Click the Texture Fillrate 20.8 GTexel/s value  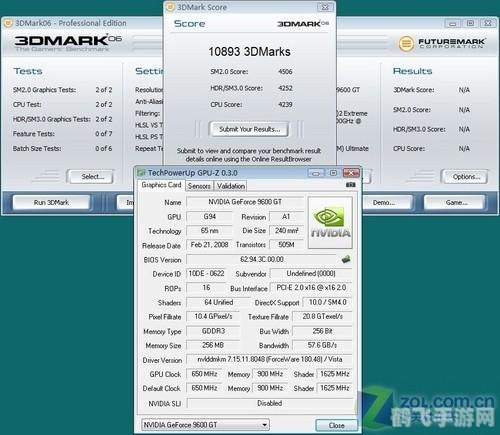pyautogui.click(x=322, y=316)
